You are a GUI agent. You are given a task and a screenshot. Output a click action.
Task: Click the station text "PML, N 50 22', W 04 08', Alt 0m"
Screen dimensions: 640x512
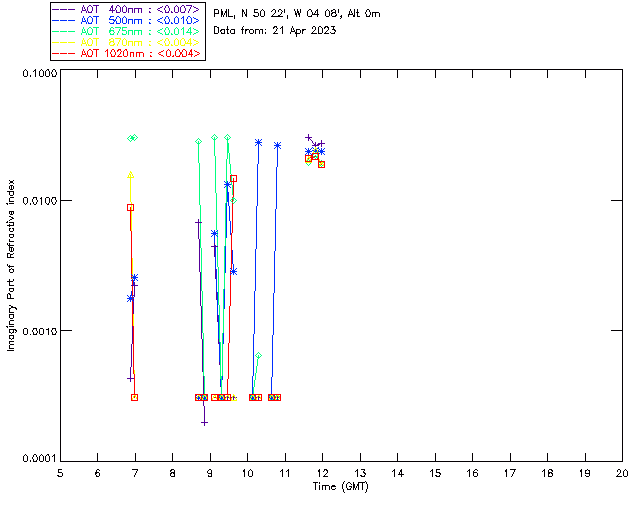pos(297,14)
